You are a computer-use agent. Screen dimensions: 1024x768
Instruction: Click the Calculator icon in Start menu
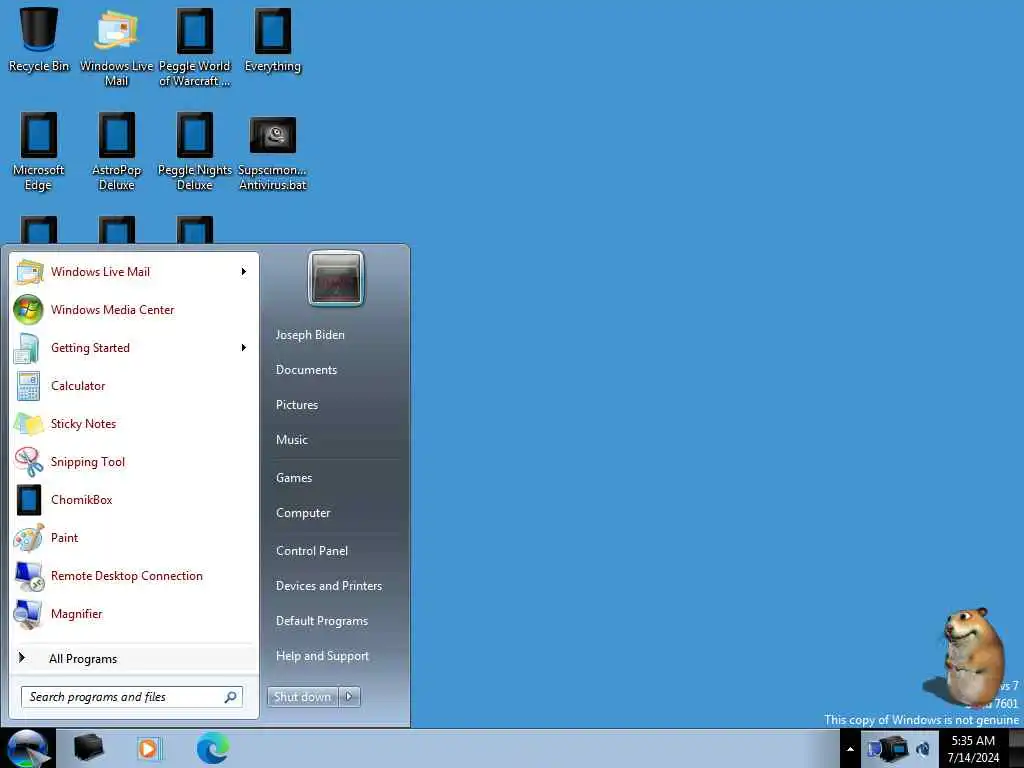coord(28,386)
